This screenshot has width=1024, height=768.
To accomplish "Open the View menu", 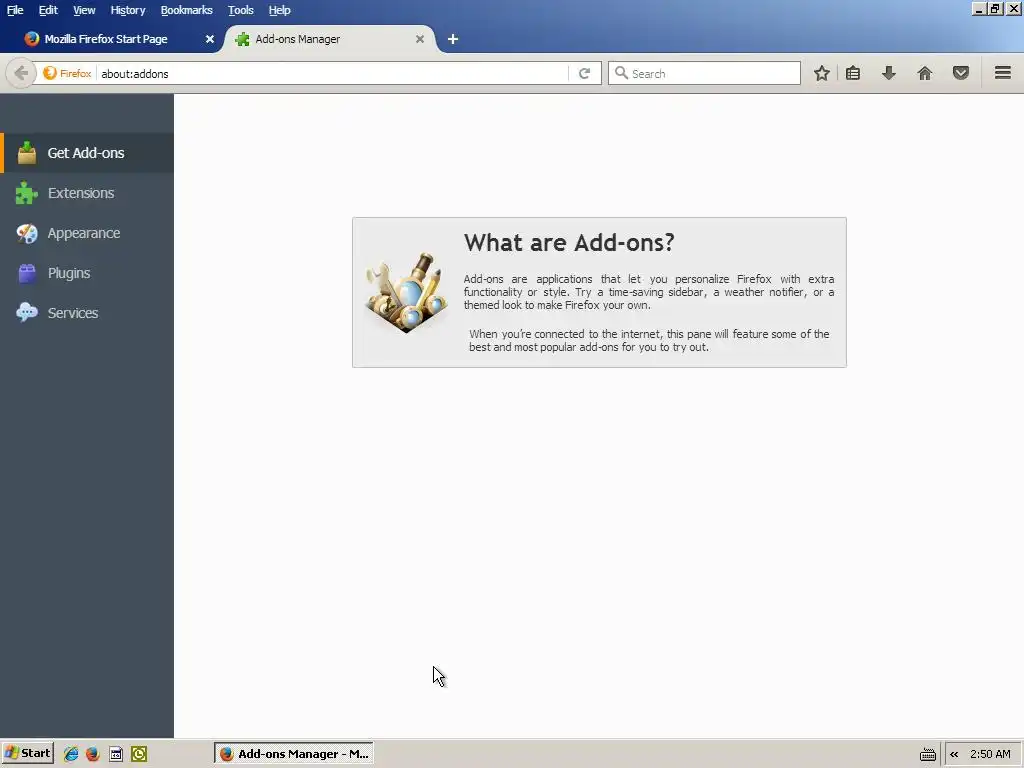I will tap(84, 10).
